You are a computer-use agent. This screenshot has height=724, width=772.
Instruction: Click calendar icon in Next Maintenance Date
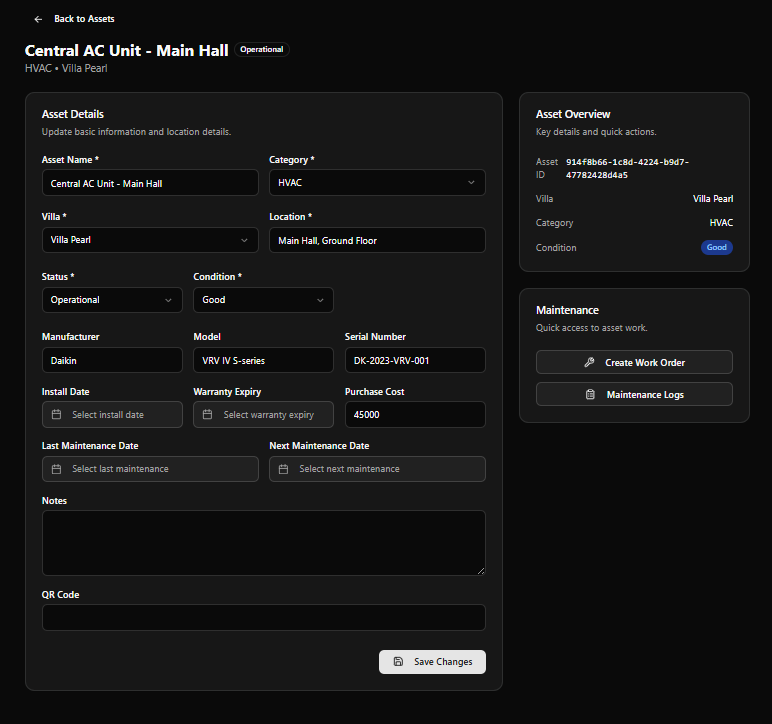click(284, 469)
